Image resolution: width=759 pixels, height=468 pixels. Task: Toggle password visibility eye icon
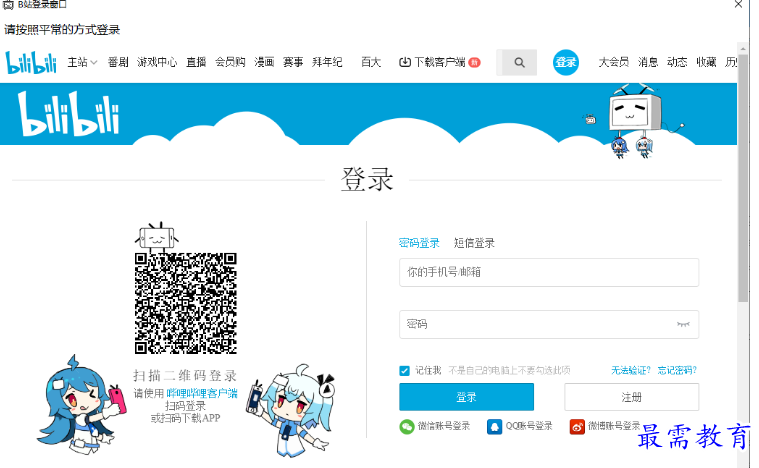[683, 324]
